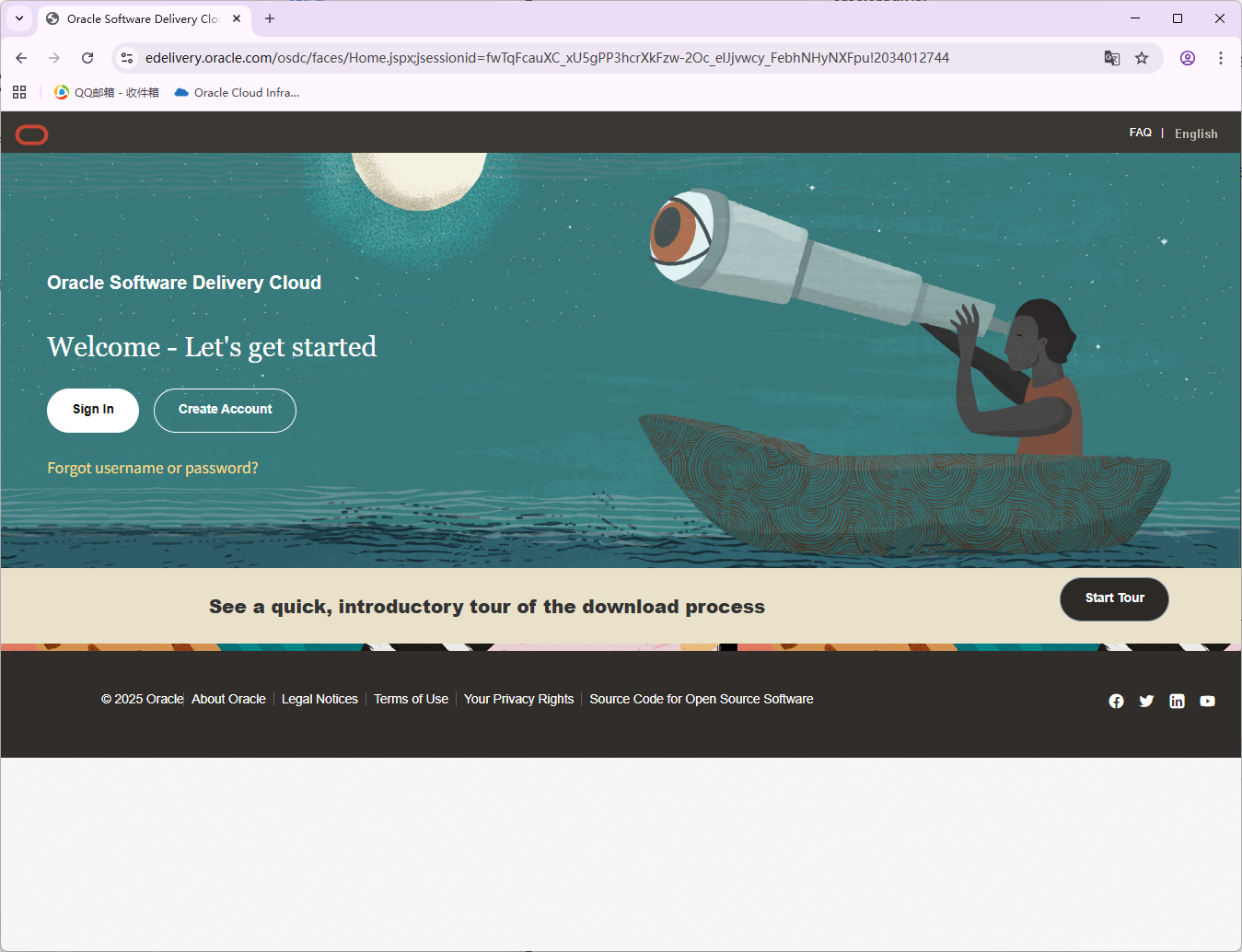Screen dimensions: 1242x952
Task: View site information icon in address bar
Action: click(127, 58)
